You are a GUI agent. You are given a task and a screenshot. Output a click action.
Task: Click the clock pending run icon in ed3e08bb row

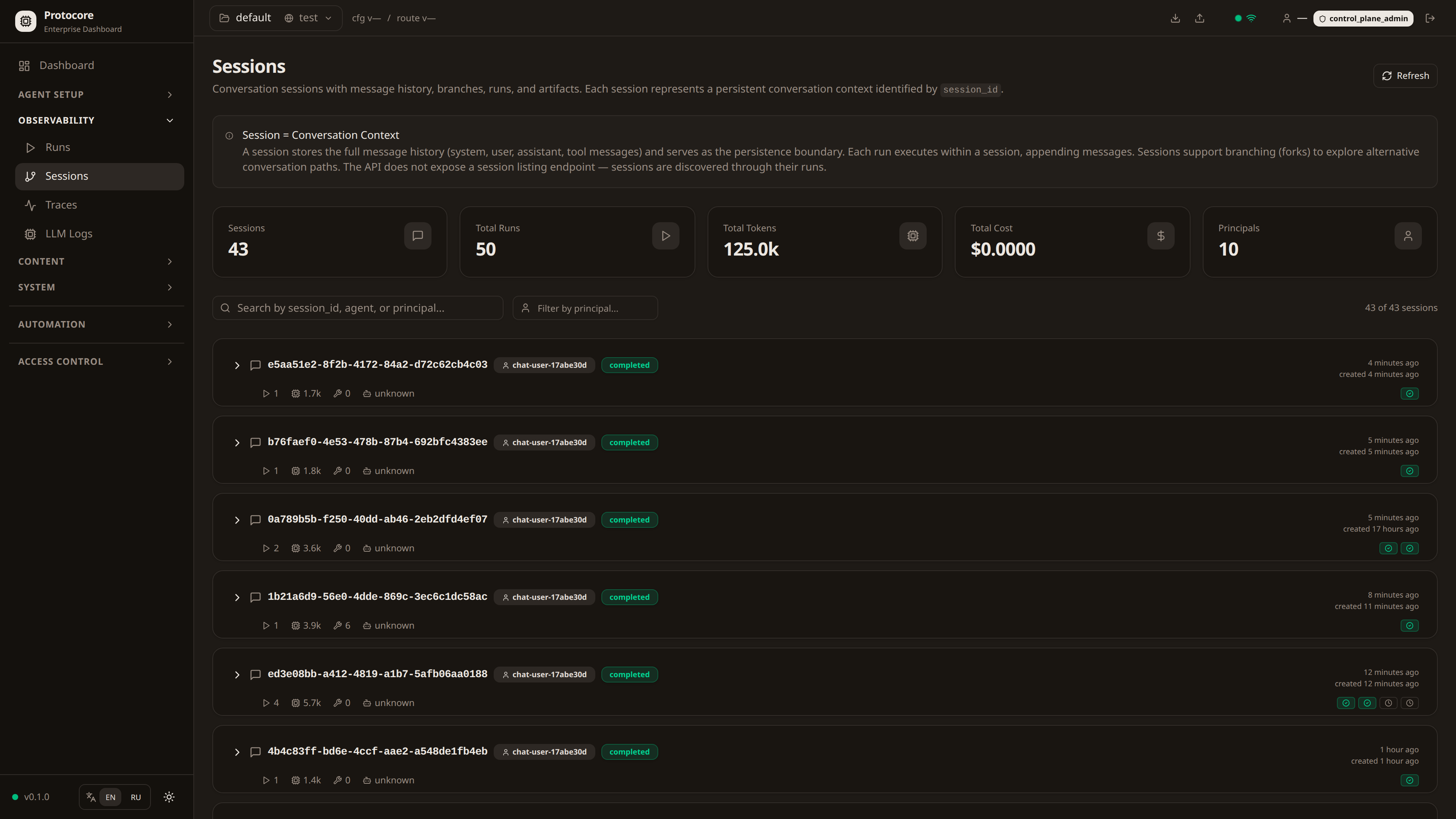tap(1388, 703)
